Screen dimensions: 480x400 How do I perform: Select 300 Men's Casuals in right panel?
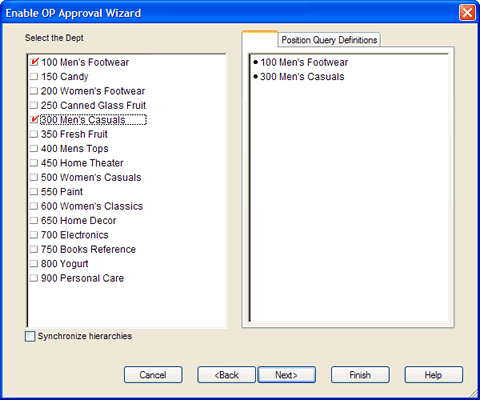point(302,77)
